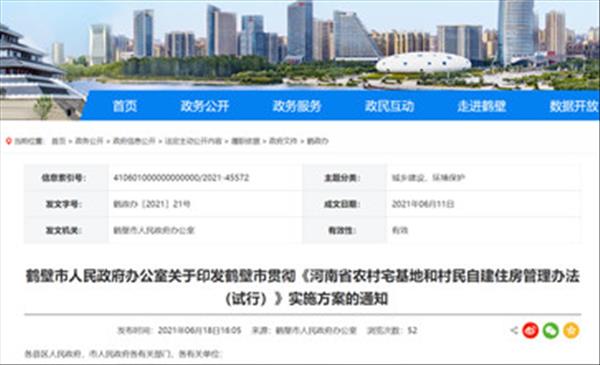Select document number 鹤政办〔2021〕21号
The width and height of the screenshot is (600, 365).
coord(152,204)
